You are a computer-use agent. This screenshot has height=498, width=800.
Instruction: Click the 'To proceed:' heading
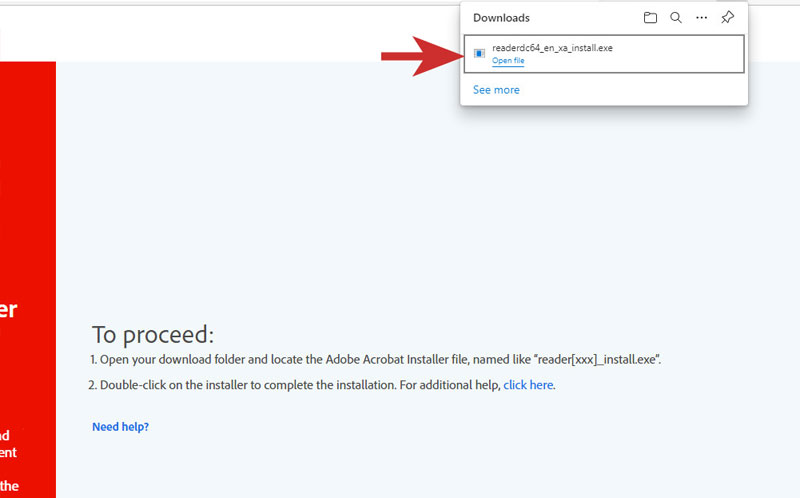tap(153, 335)
